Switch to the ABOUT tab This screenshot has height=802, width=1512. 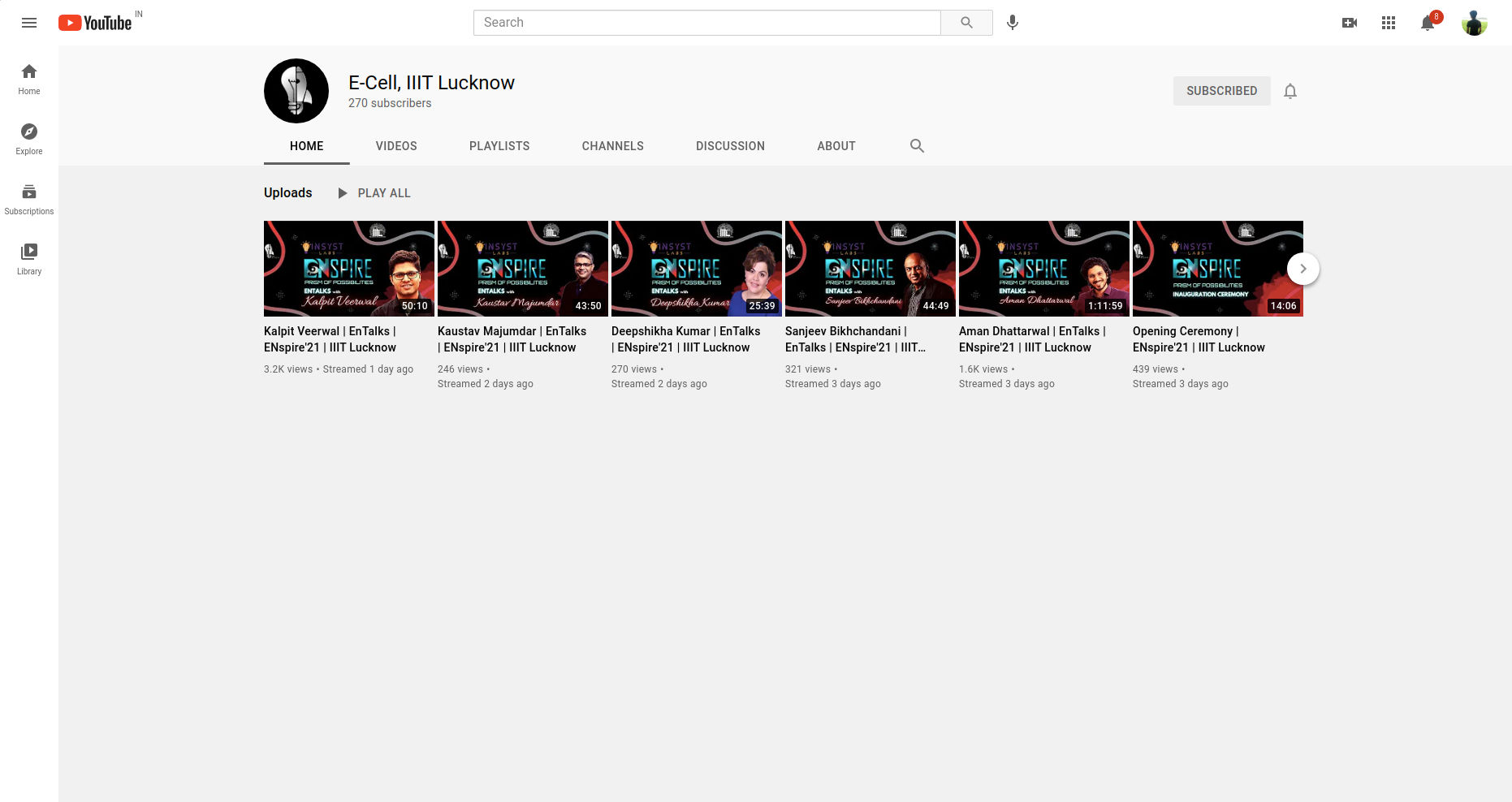pos(836,146)
